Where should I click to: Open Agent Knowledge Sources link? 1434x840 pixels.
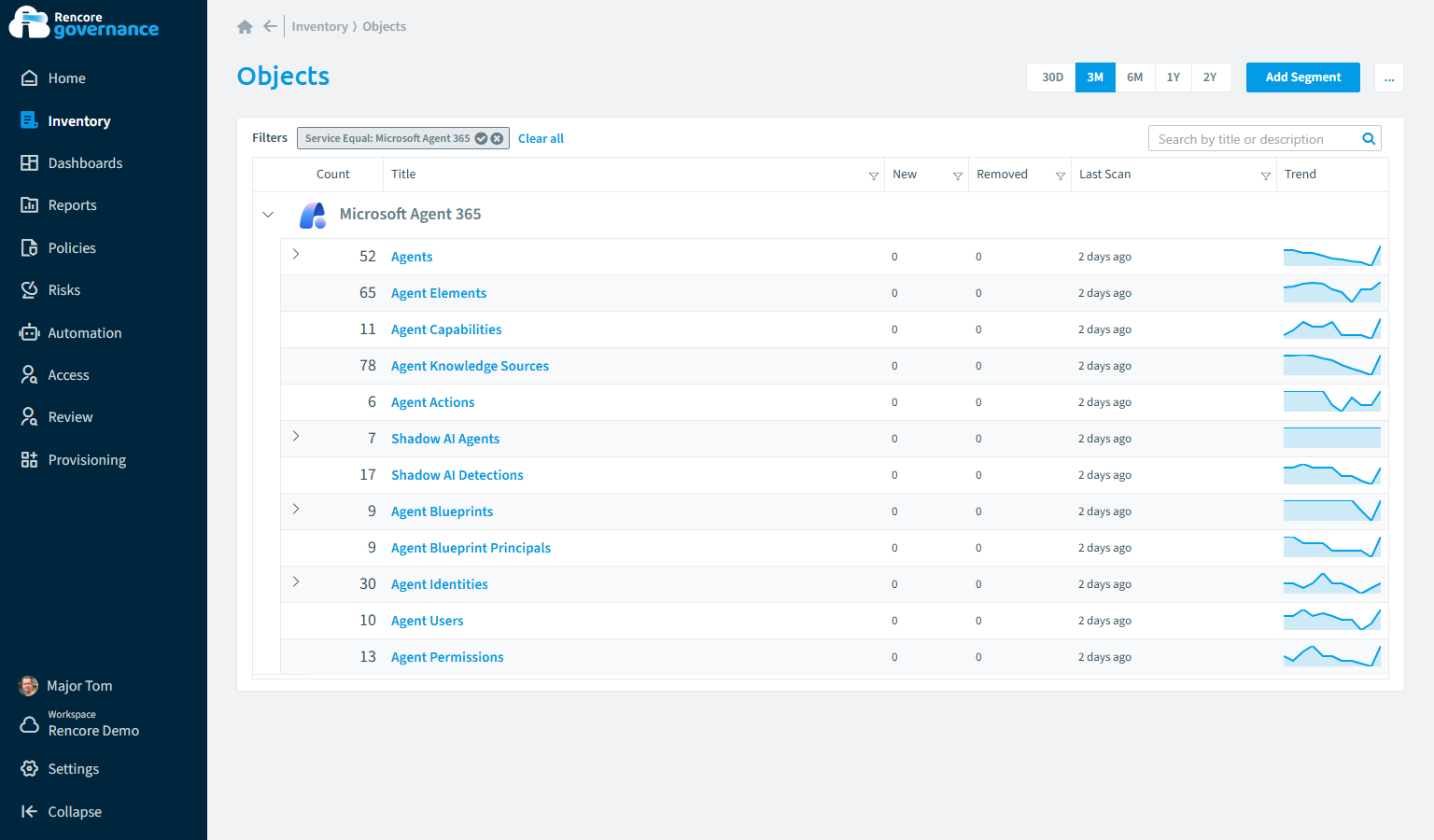click(470, 366)
